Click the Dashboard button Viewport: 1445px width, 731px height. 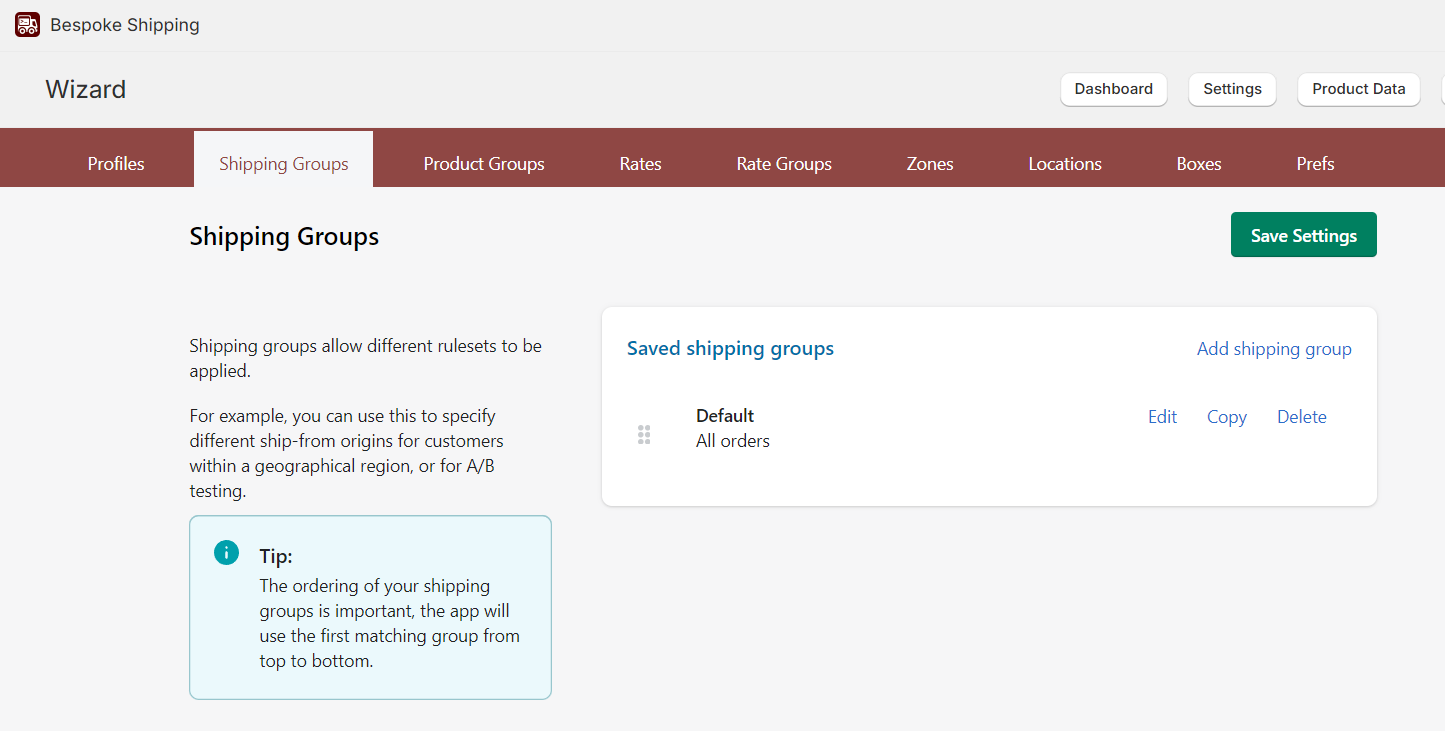click(x=1114, y=89)
